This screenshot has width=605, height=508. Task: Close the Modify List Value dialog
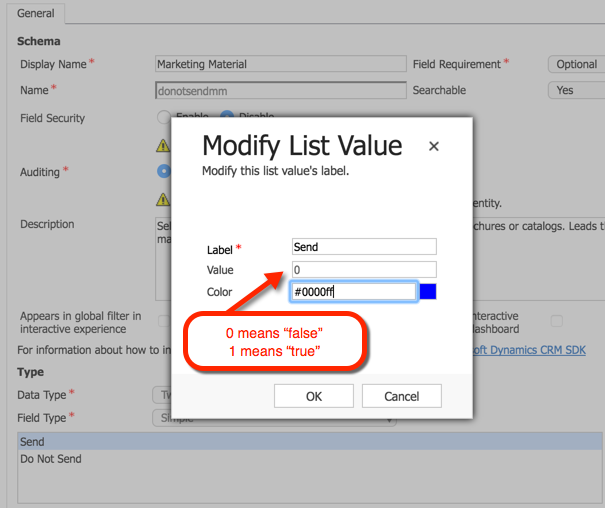point(434,146)
